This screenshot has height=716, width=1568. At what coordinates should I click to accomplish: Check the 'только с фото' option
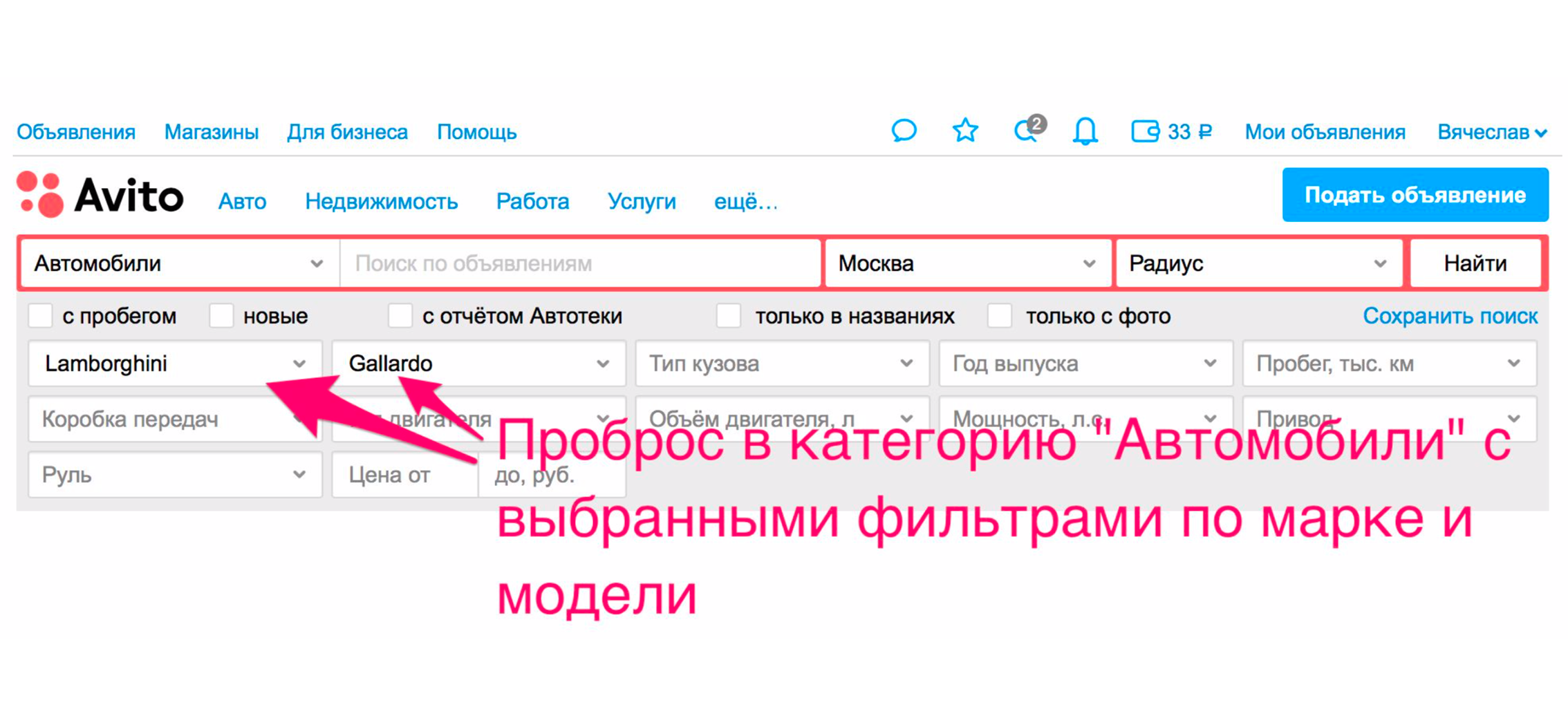1000,316
